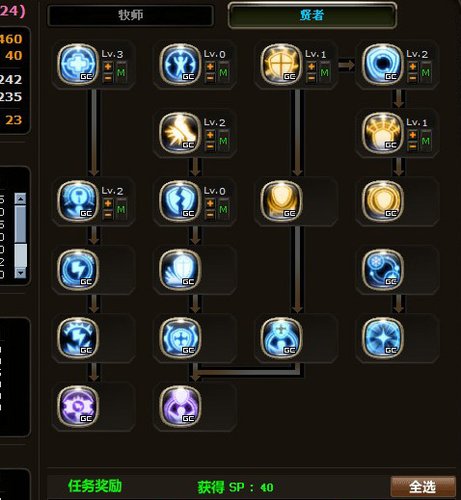Choose the cracked shield skill icon

180,201
